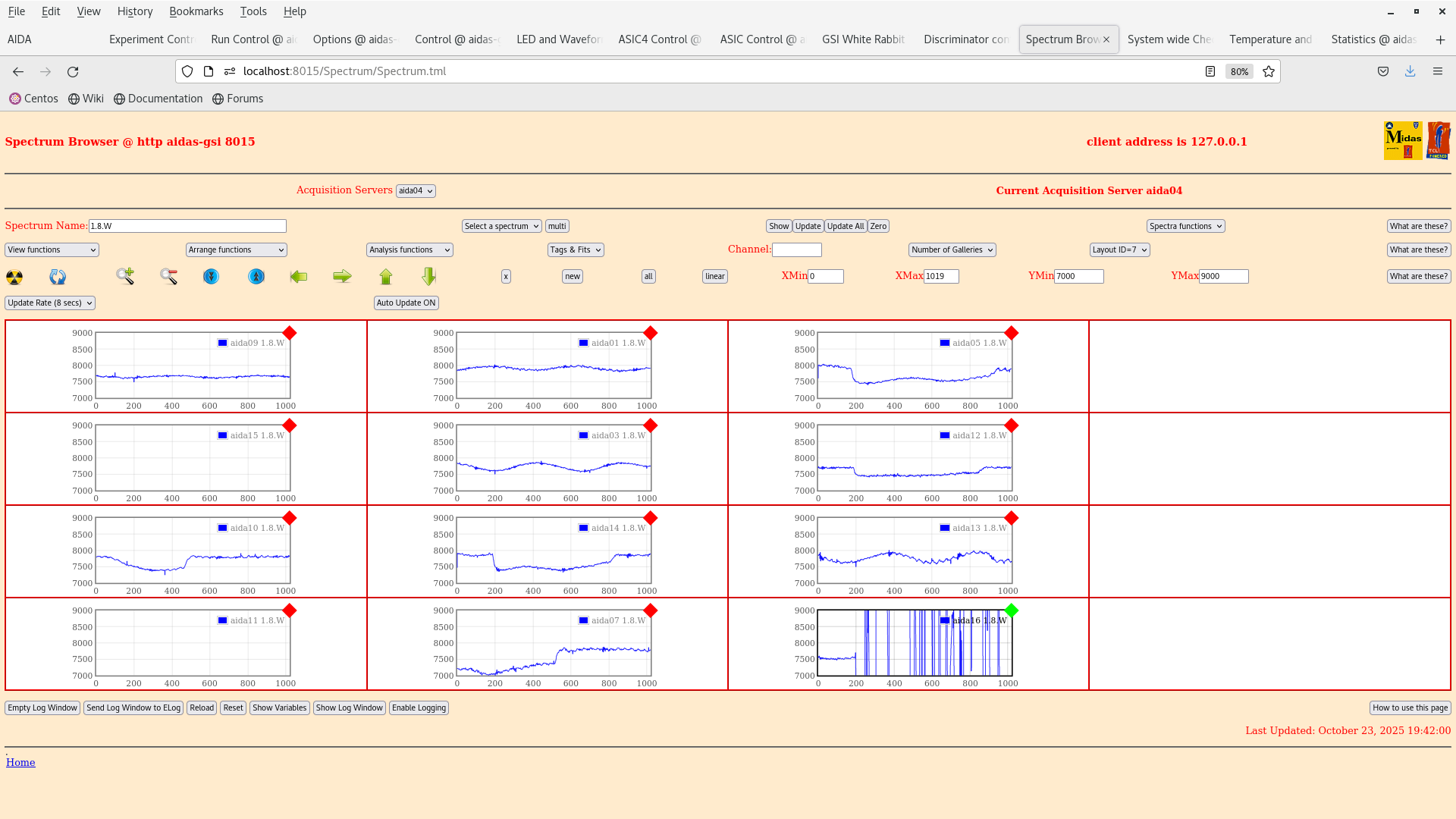The image size is (1456, 819).
Task: Select the zoom-out magnifier icon
Action: coord(168,276)
